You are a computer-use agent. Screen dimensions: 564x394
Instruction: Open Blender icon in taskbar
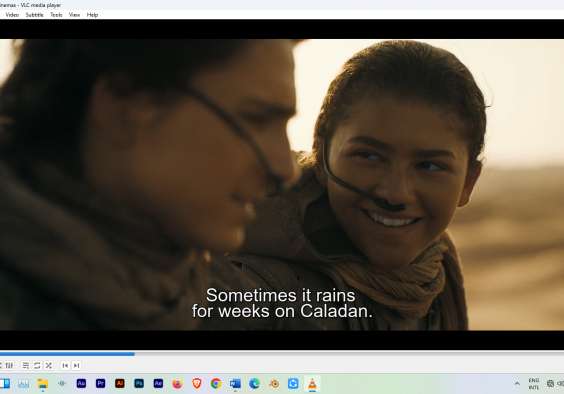(x=274, y=384)
